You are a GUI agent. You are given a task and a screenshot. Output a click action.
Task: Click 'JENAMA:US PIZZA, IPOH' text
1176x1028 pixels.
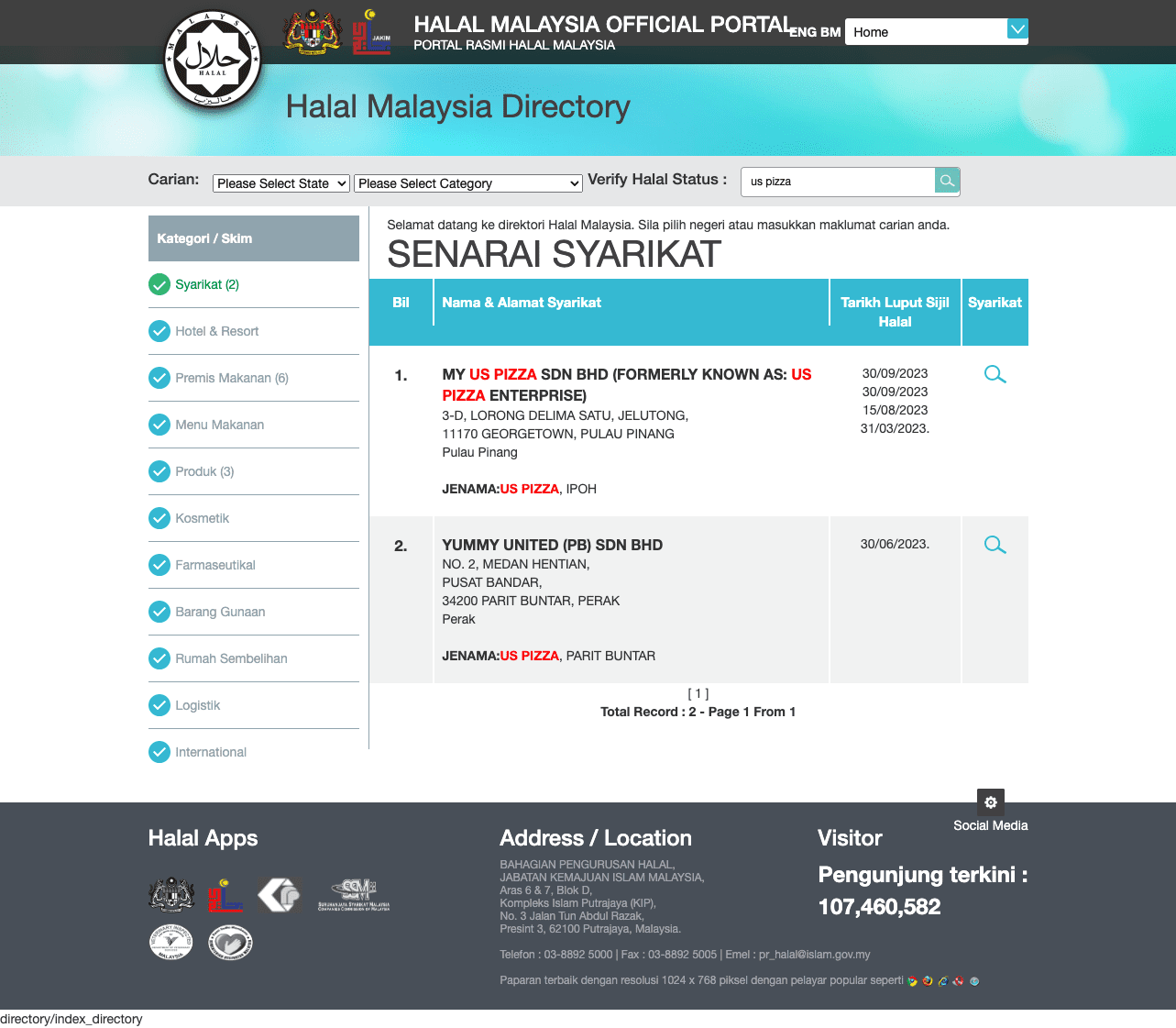click(520, 489)
